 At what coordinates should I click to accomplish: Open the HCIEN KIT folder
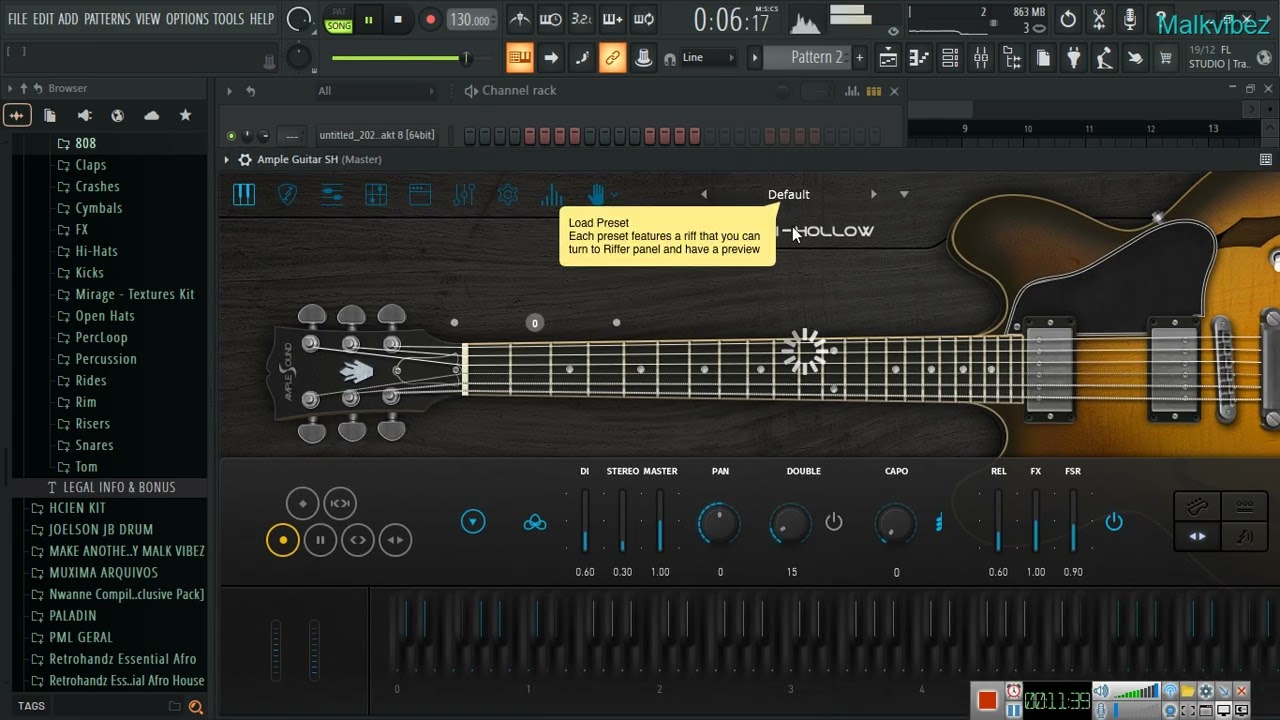pos(77,508)
